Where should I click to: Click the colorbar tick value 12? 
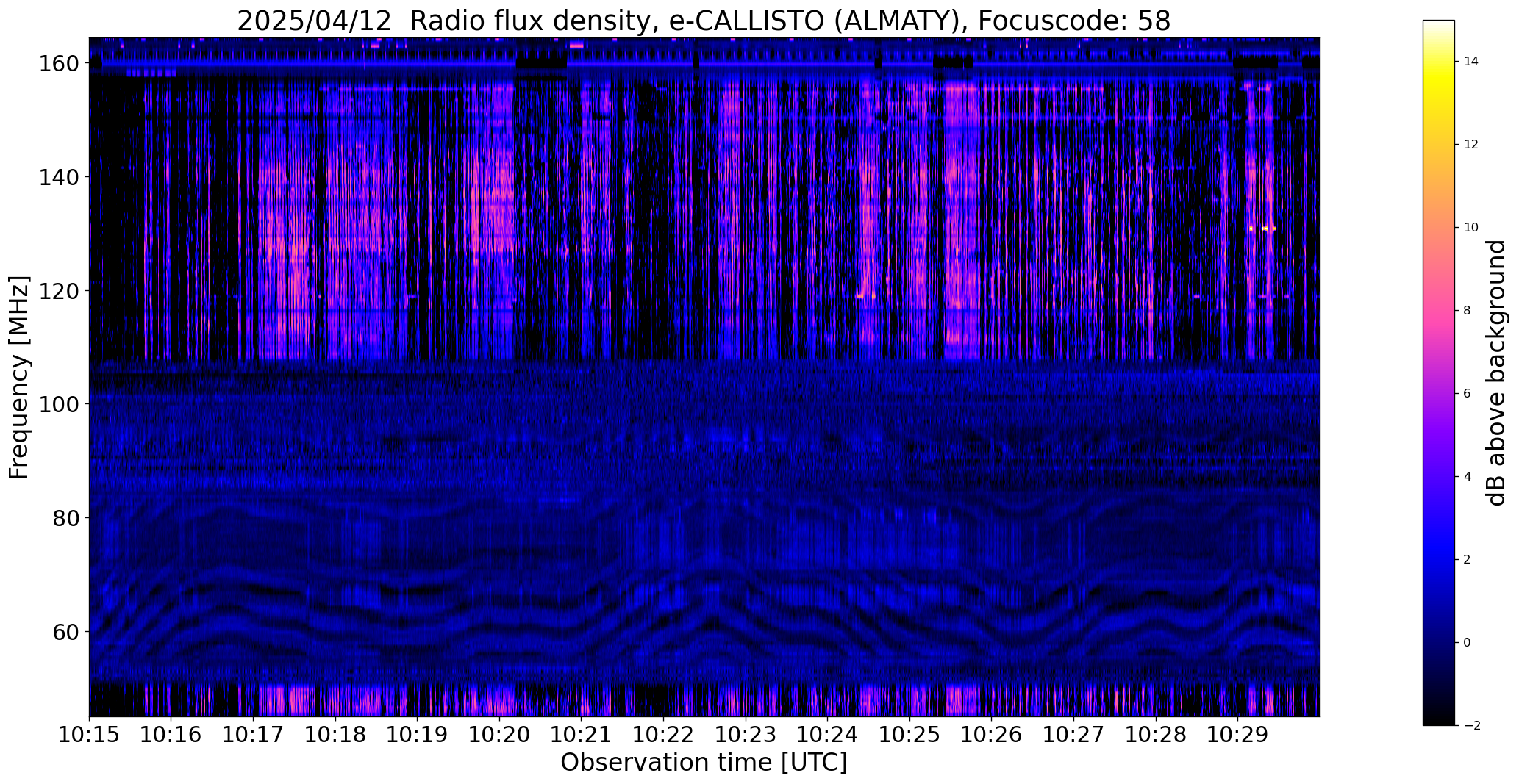pyautogui.click(x=1471, y=145)
